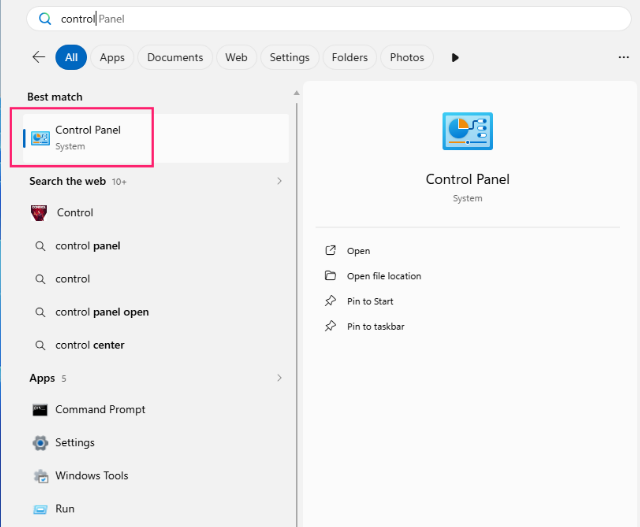Click the Control Panel icon in best match

point(40,138)
